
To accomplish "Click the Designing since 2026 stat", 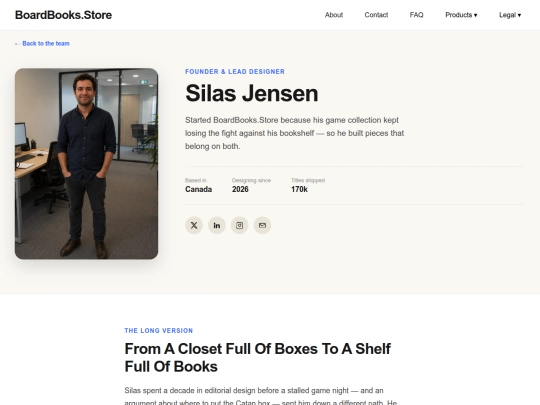I will 251,185.
